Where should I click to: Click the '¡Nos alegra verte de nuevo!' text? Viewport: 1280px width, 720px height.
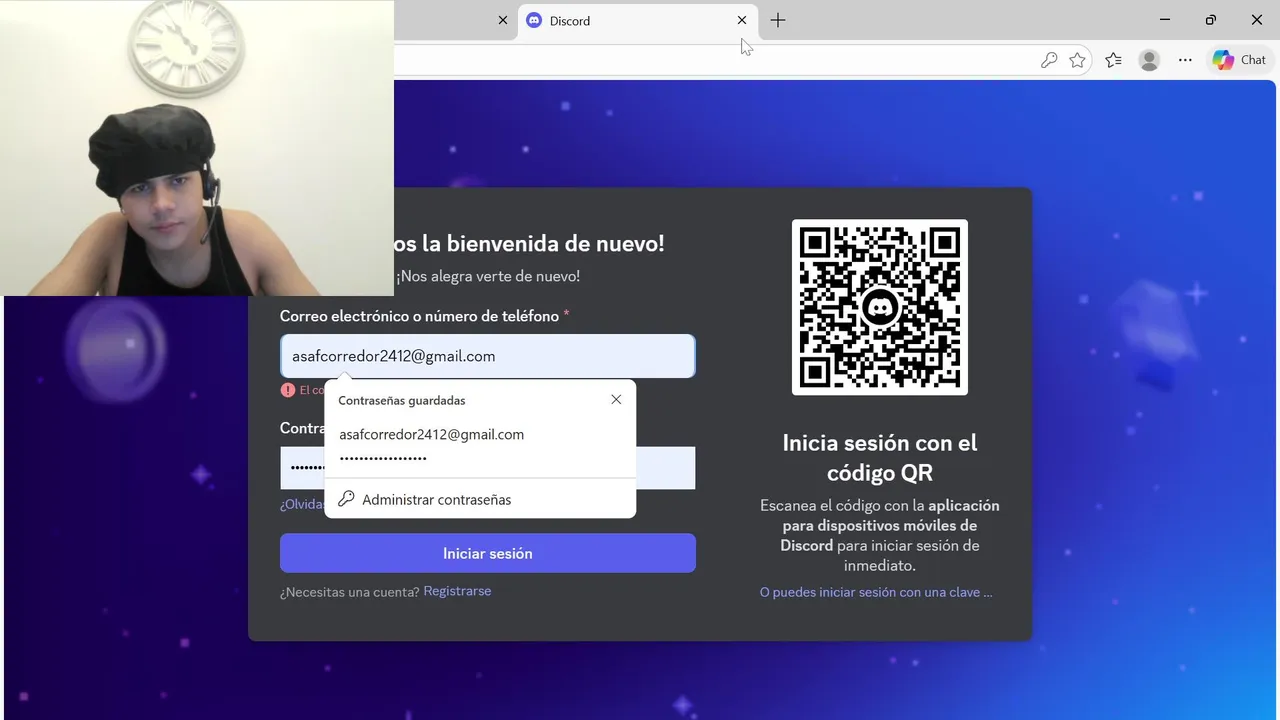(x=488, y=276)
